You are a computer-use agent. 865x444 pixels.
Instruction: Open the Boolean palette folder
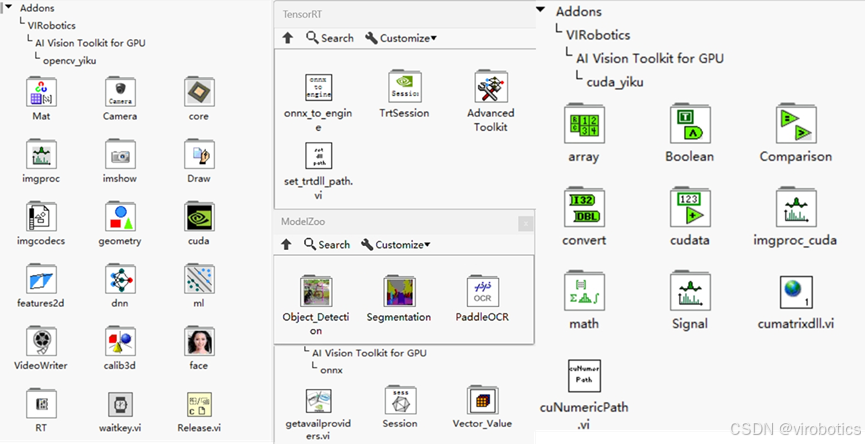pos(690,125)
